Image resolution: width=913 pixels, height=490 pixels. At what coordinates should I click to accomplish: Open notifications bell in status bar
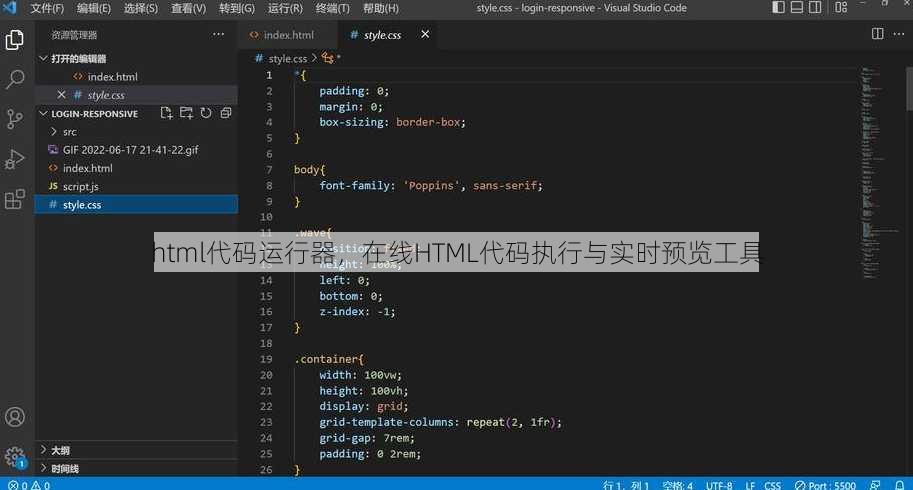coord(900,485)
